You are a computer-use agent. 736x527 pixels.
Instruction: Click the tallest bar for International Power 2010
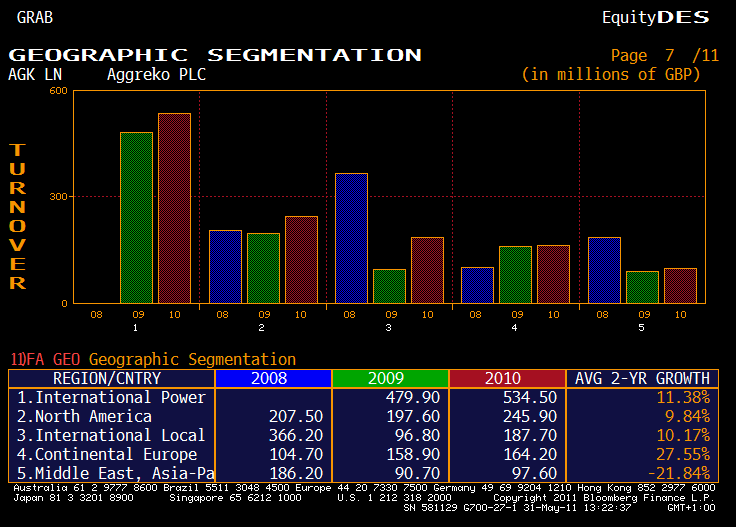174,207
